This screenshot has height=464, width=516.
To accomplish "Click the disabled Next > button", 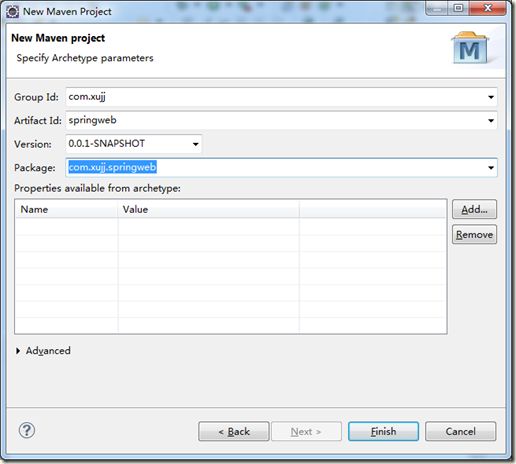I will [x=306, y=431].
